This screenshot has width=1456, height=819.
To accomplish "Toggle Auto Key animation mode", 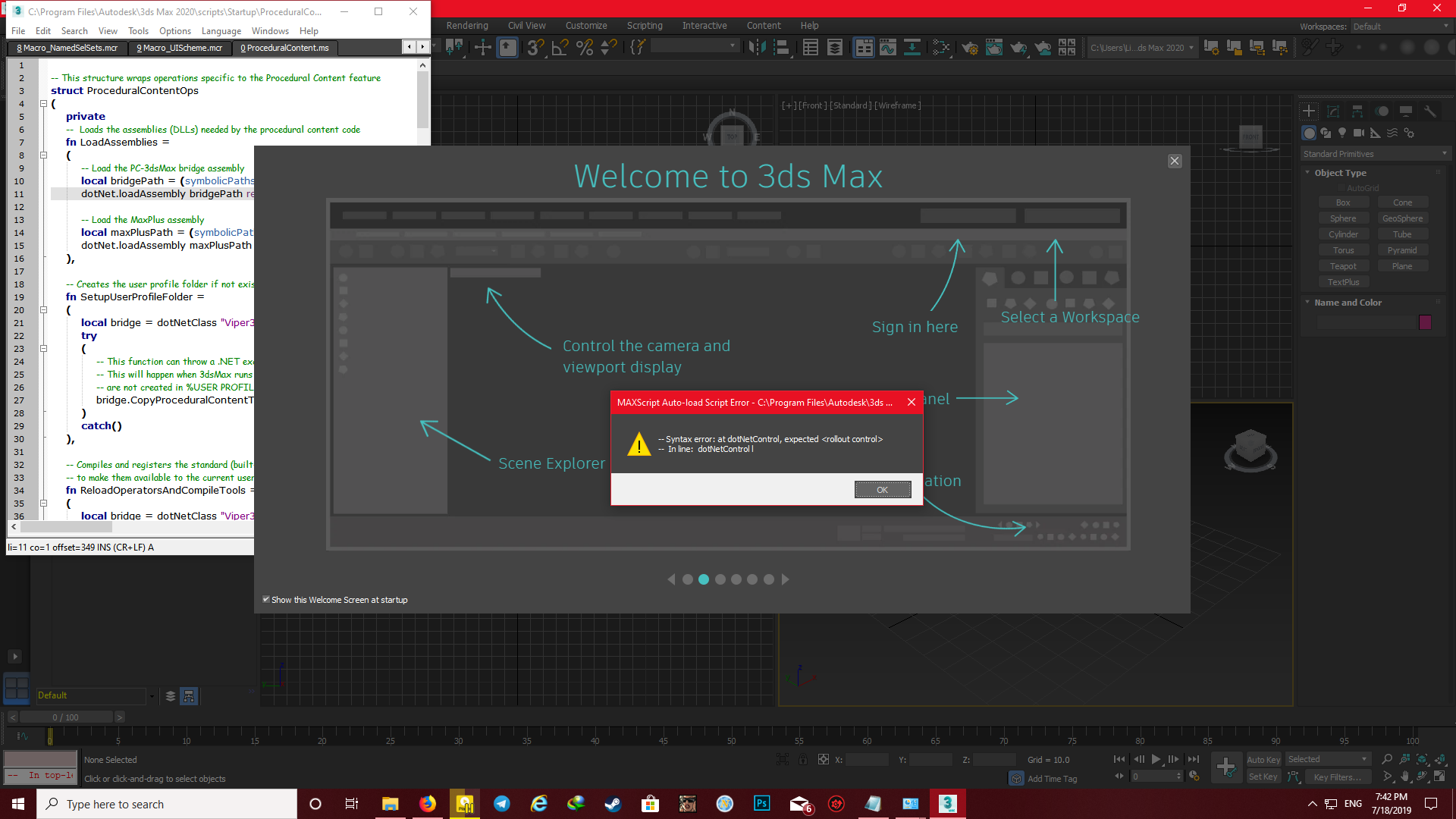I will [1263, 759].
